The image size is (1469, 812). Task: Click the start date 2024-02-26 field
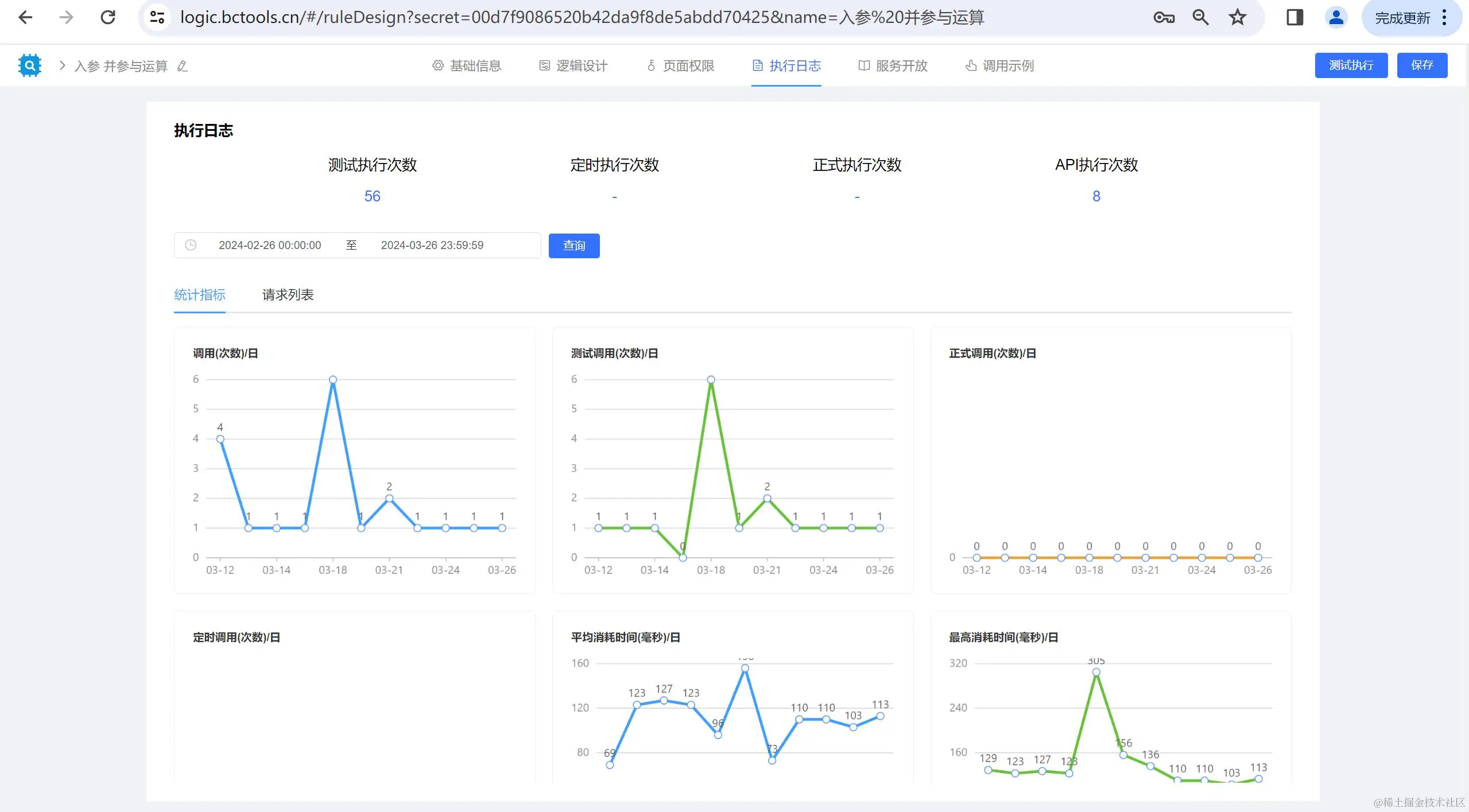pyautogui.click(x=270, y=245)
